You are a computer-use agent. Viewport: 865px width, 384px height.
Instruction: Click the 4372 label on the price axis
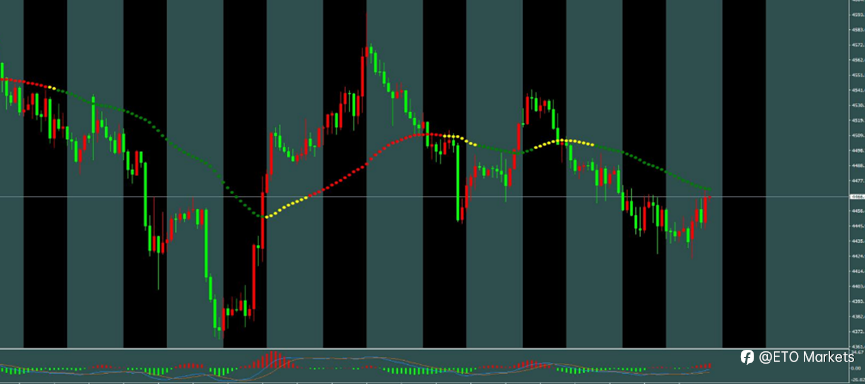click(857, 332)
